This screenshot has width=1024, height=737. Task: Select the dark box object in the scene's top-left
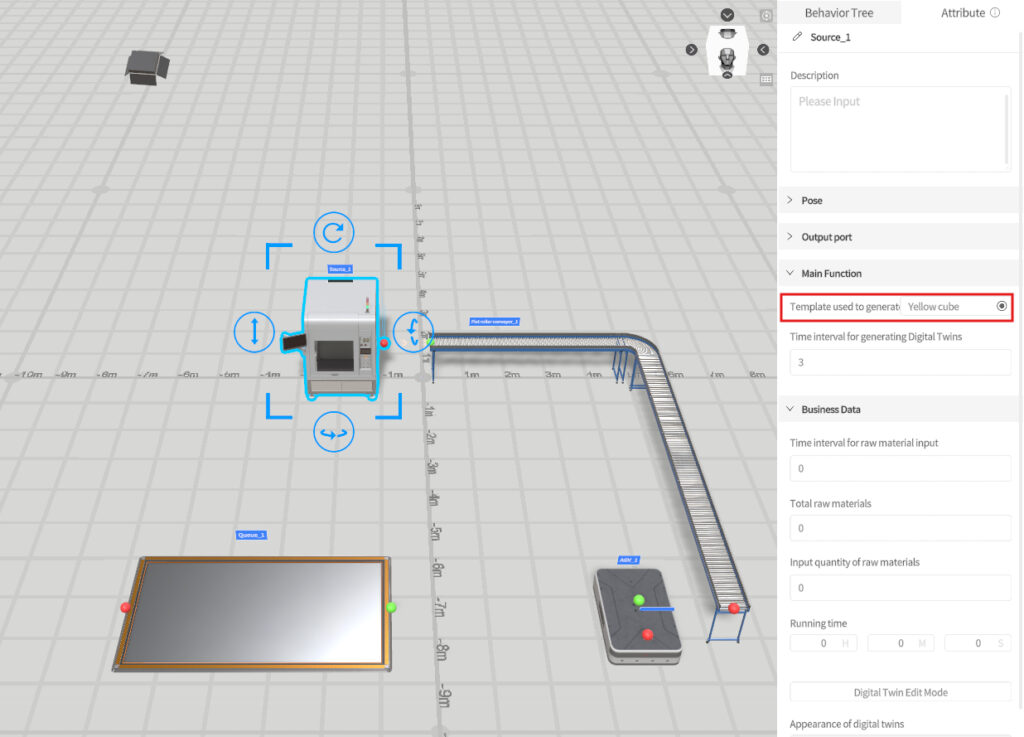147,67
